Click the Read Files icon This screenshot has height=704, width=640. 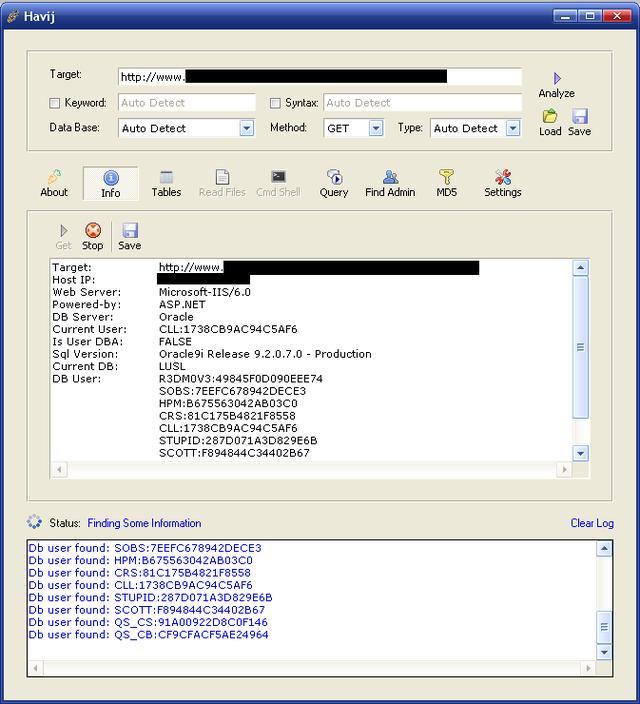click(x=222, y=177)
